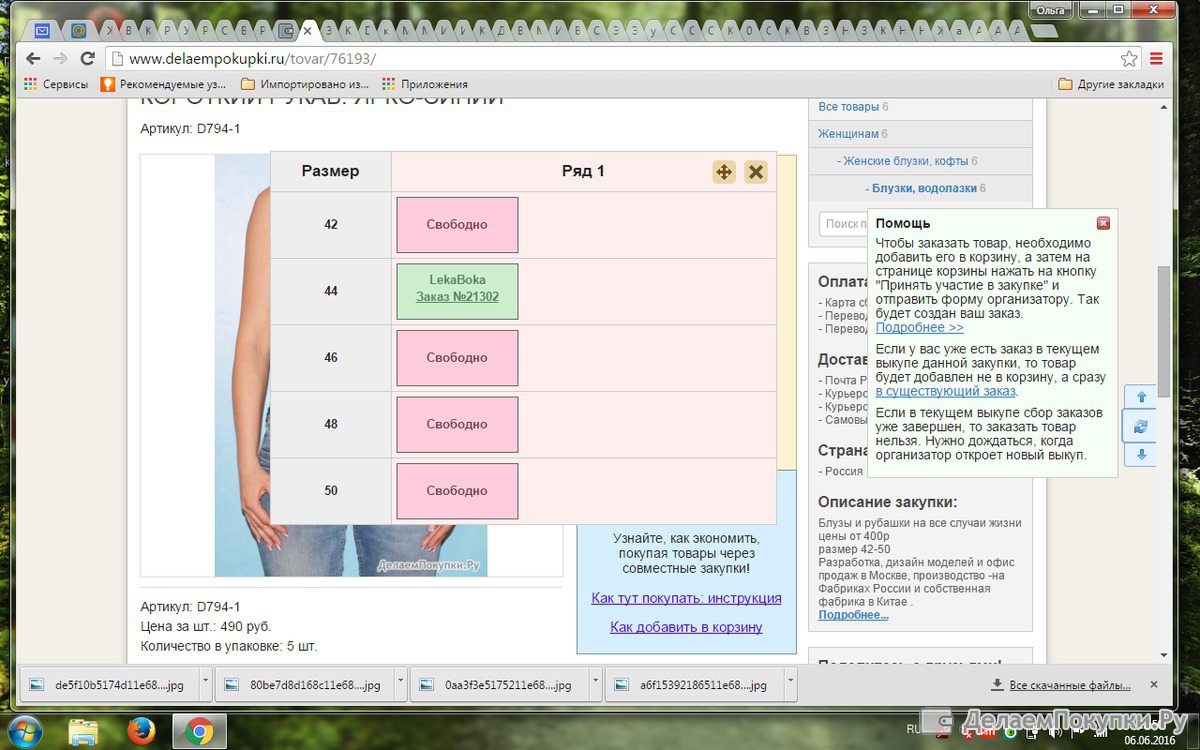Close the downloads bar
This screenshot has height=750, width=1200.
click(x=1153, y=685)
